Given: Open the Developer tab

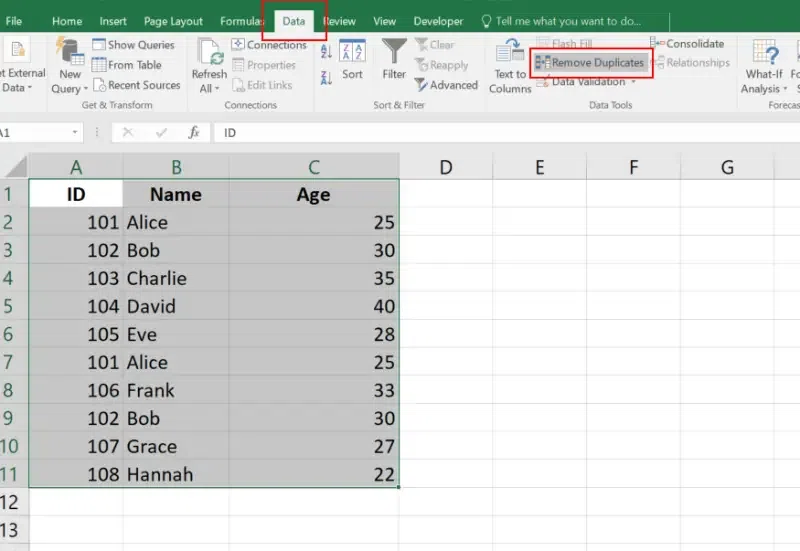Looking at the screenshot, I should [438, 21].
